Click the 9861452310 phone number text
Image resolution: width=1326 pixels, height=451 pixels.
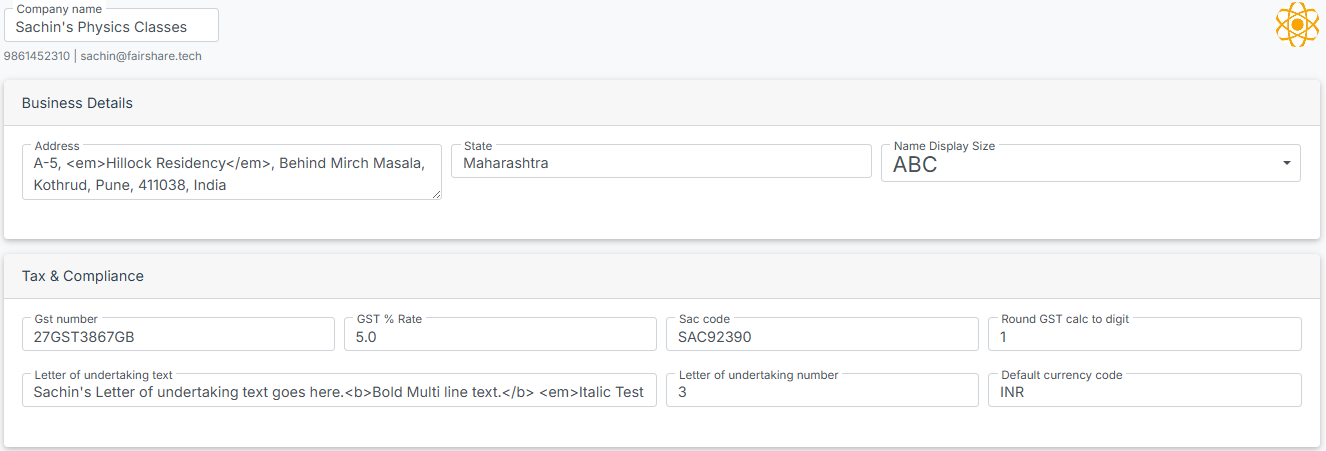pyautogui.click(x=37, y=57)
